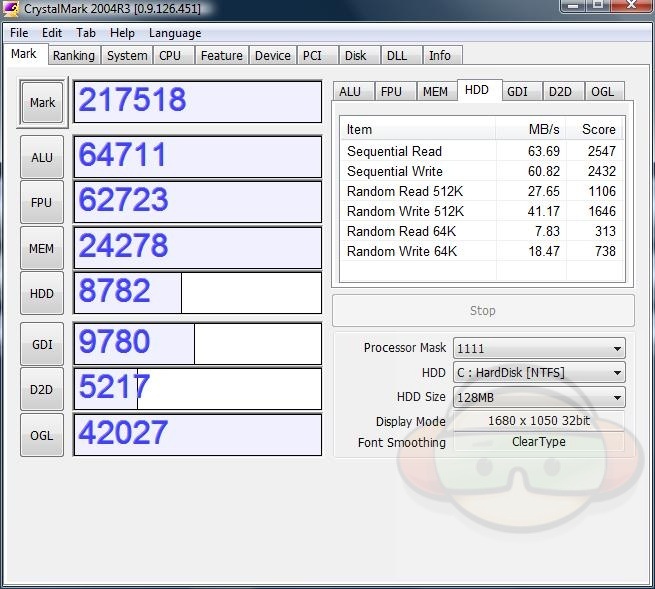Screen dimensions: 655x589
Task: Launch the MEM benchmark test
Action: (42, 248)
